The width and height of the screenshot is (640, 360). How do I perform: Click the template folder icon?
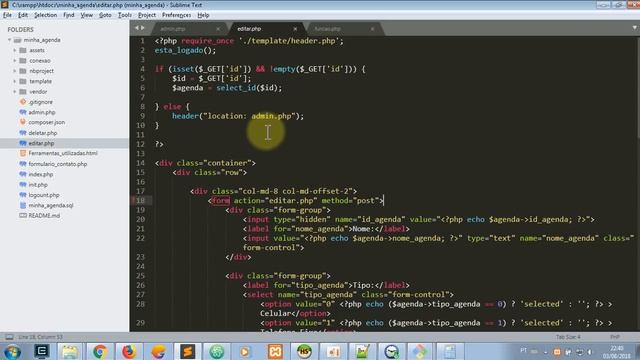pyautogui.click(x=23, y=81)
